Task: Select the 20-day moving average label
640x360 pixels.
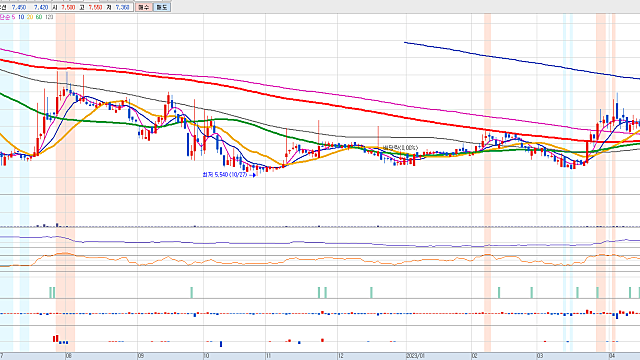Action: [30, 17]
